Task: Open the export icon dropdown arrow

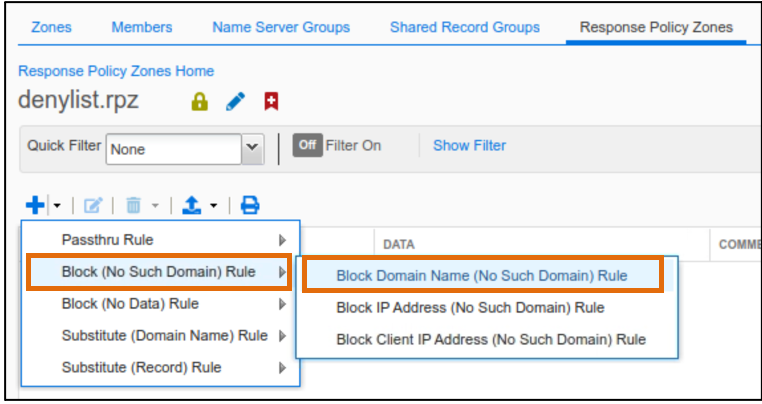Action: (213, 206)
